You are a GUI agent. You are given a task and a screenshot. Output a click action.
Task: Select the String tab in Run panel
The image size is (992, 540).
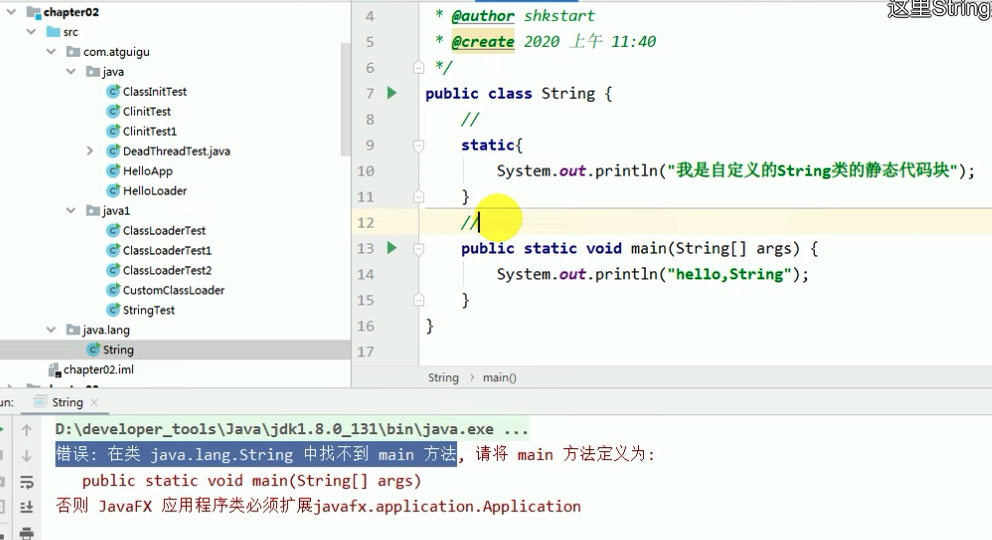(x=67, y=402)
